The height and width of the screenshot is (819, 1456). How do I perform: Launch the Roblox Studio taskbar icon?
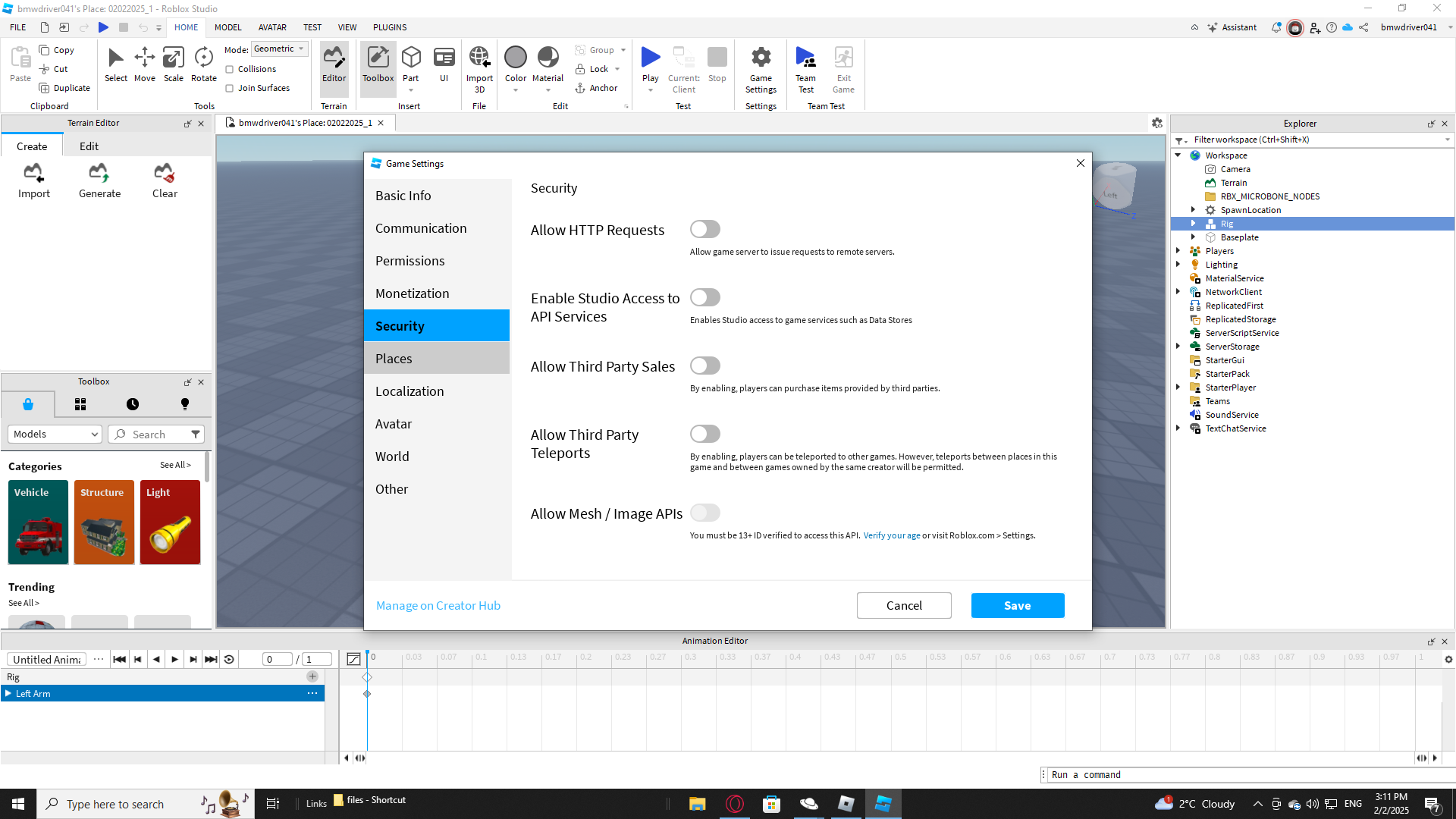[x=883, y=804]
